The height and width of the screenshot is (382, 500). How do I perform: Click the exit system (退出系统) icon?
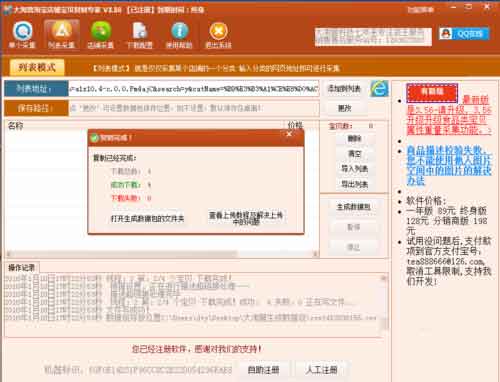218,35
